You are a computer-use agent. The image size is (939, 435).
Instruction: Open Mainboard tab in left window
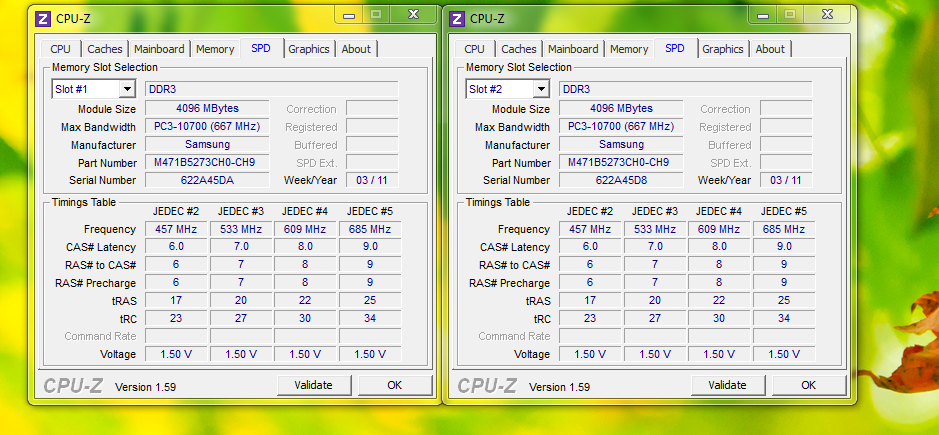click(159, 49)
